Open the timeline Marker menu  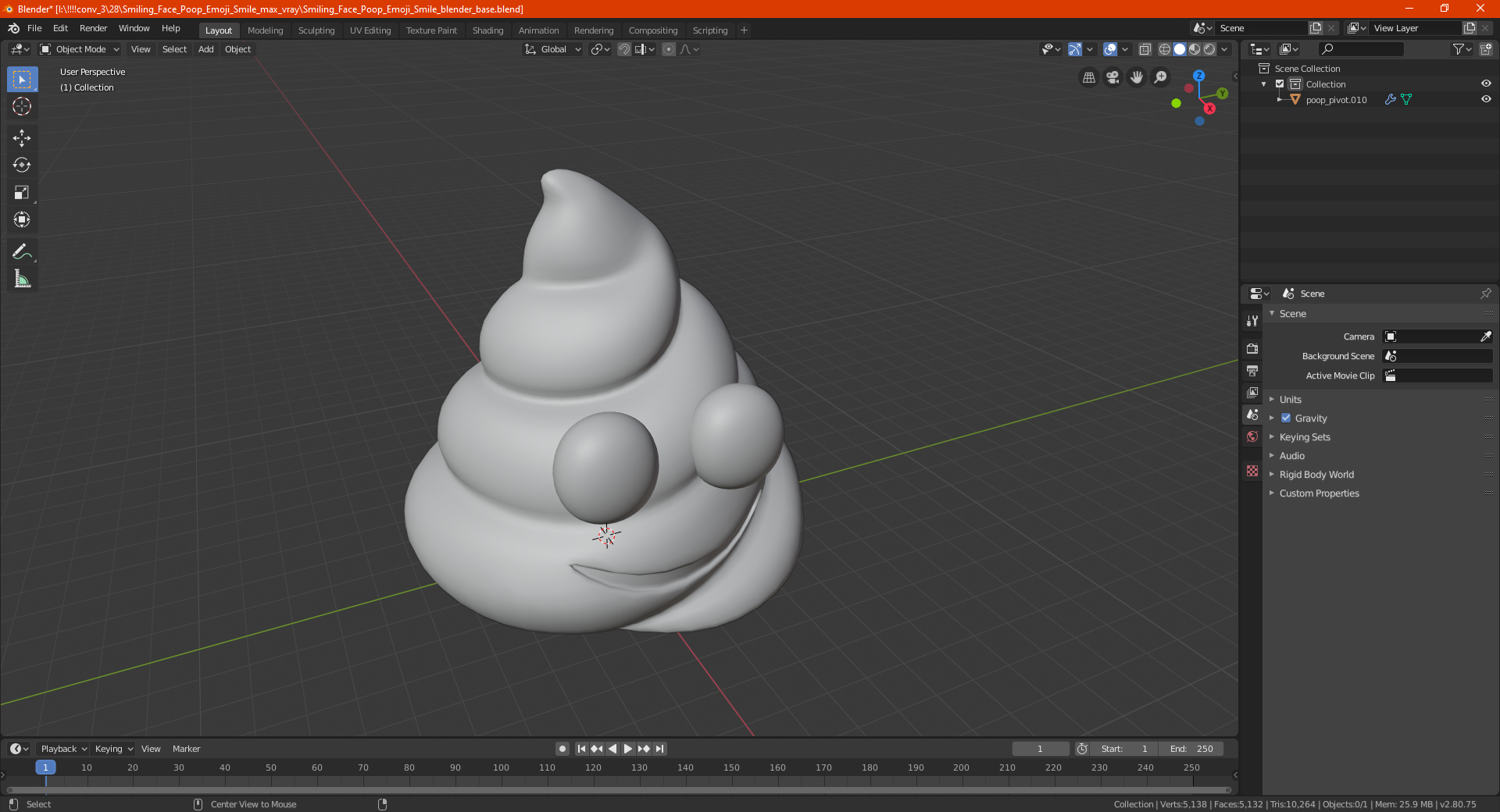click(186, 749)
